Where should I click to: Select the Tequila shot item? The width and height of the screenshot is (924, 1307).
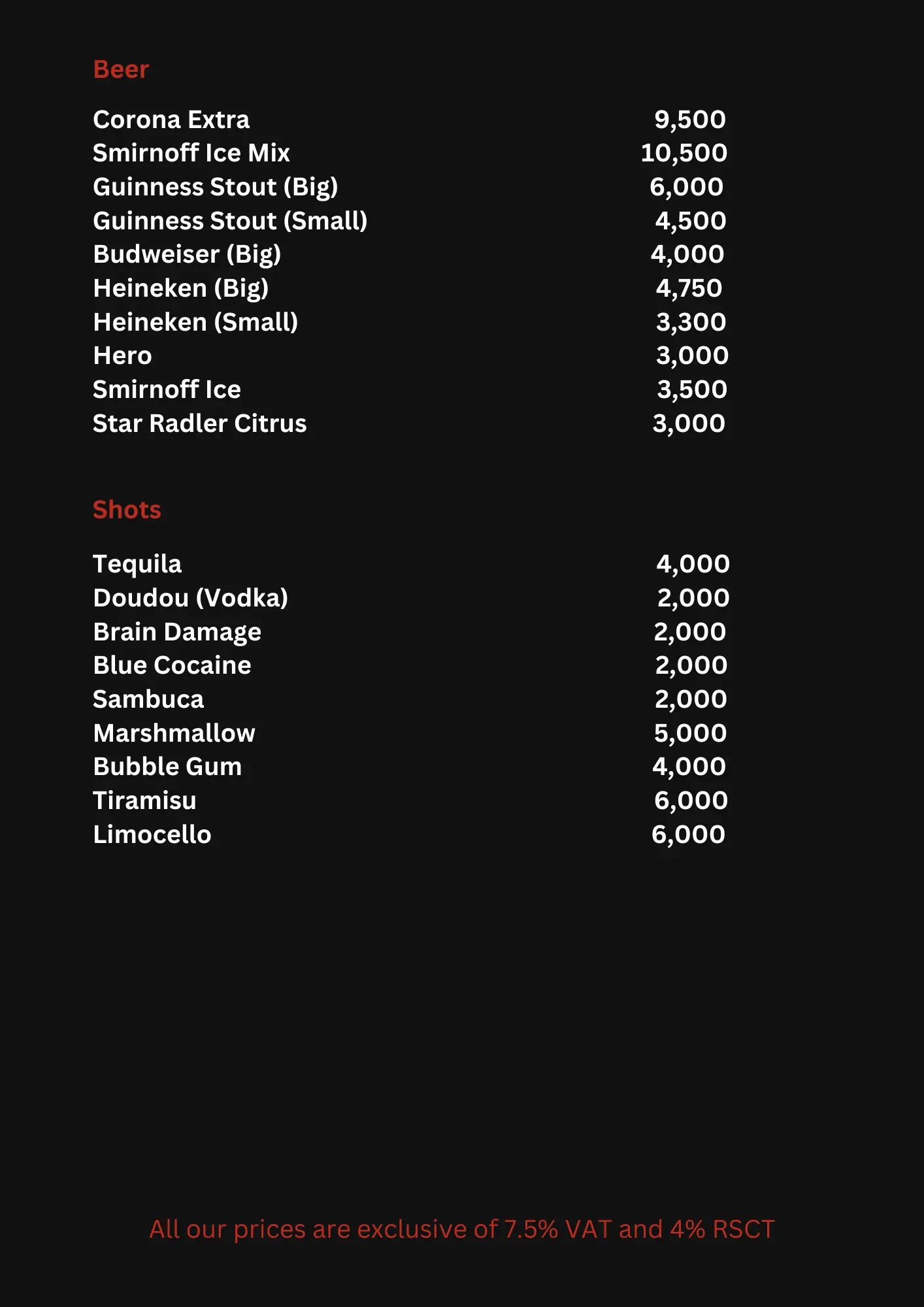click(137, 564)
